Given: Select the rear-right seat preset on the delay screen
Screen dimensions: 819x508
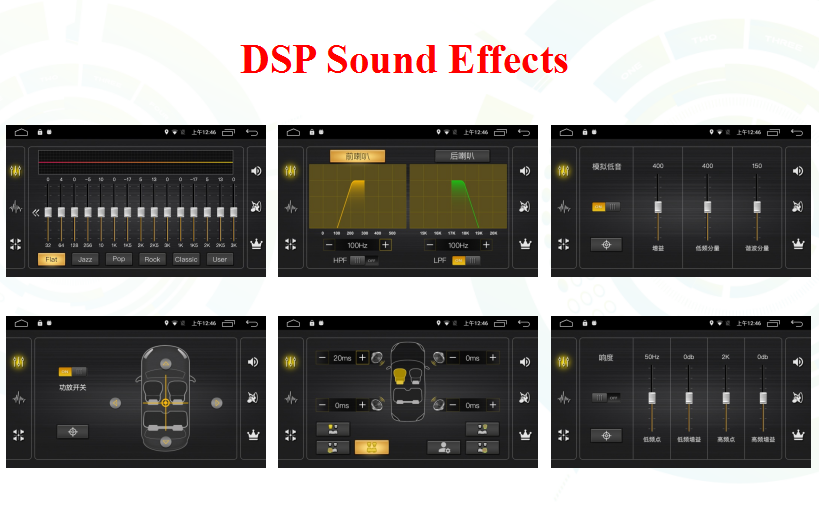Looking at the screenshot, I should 482,447.
